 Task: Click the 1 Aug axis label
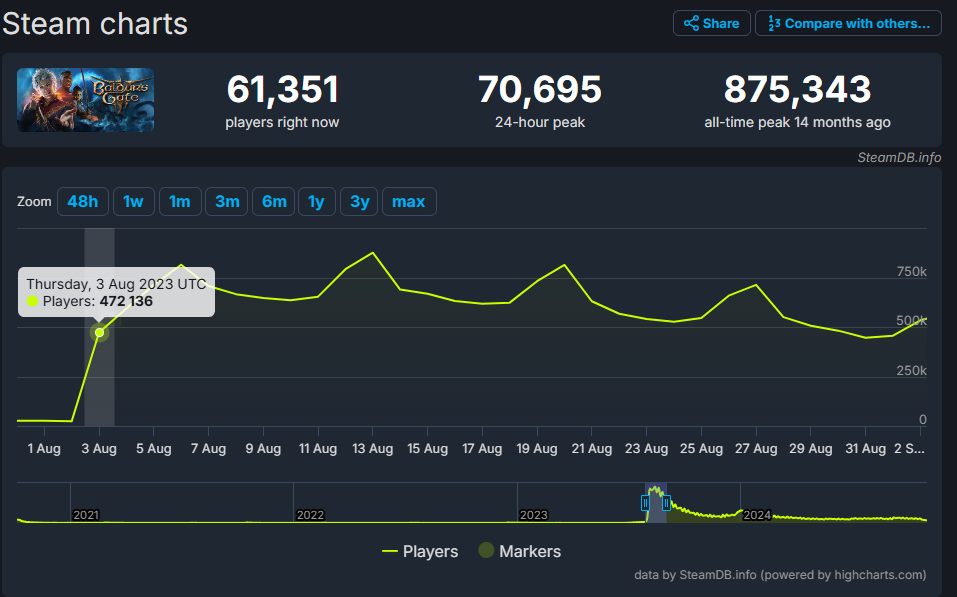click(x=44, y=449)
